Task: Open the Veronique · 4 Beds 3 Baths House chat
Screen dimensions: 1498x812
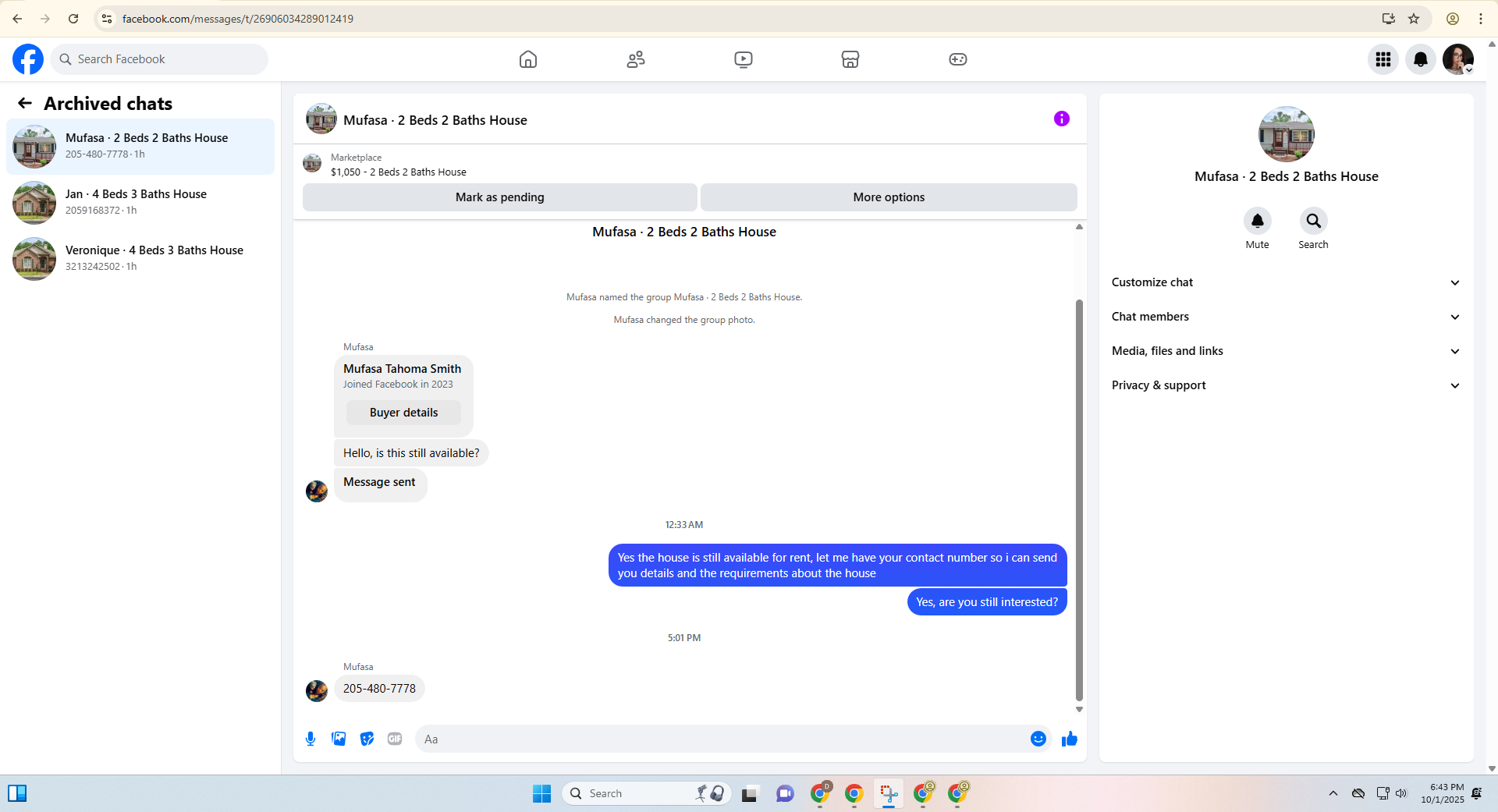Action: [x=140, y=259]
